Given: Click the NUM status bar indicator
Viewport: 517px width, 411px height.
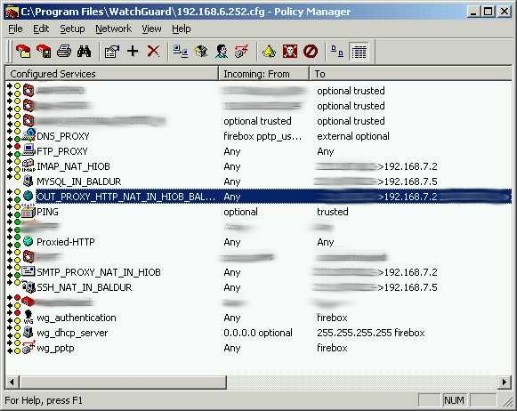Looking at the screenshot, I should 454,400.
